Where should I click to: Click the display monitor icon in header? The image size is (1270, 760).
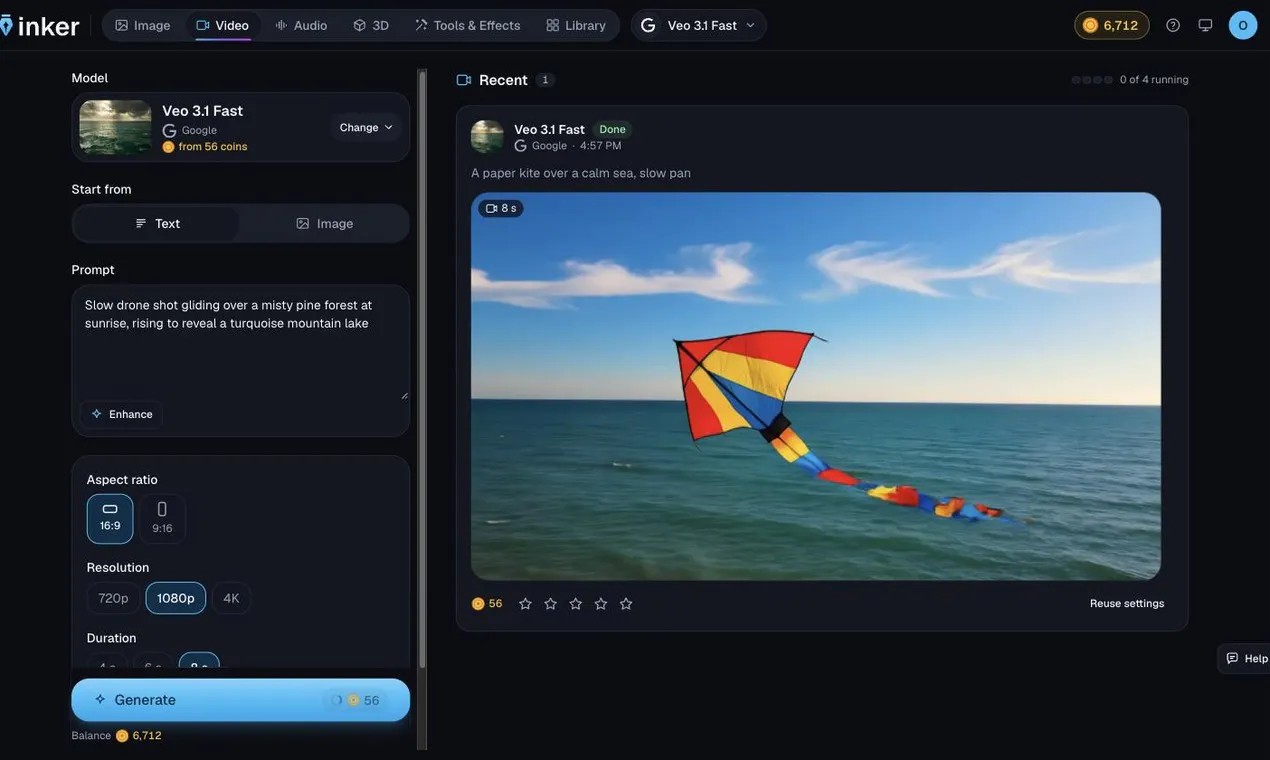tap(1205, 25)
